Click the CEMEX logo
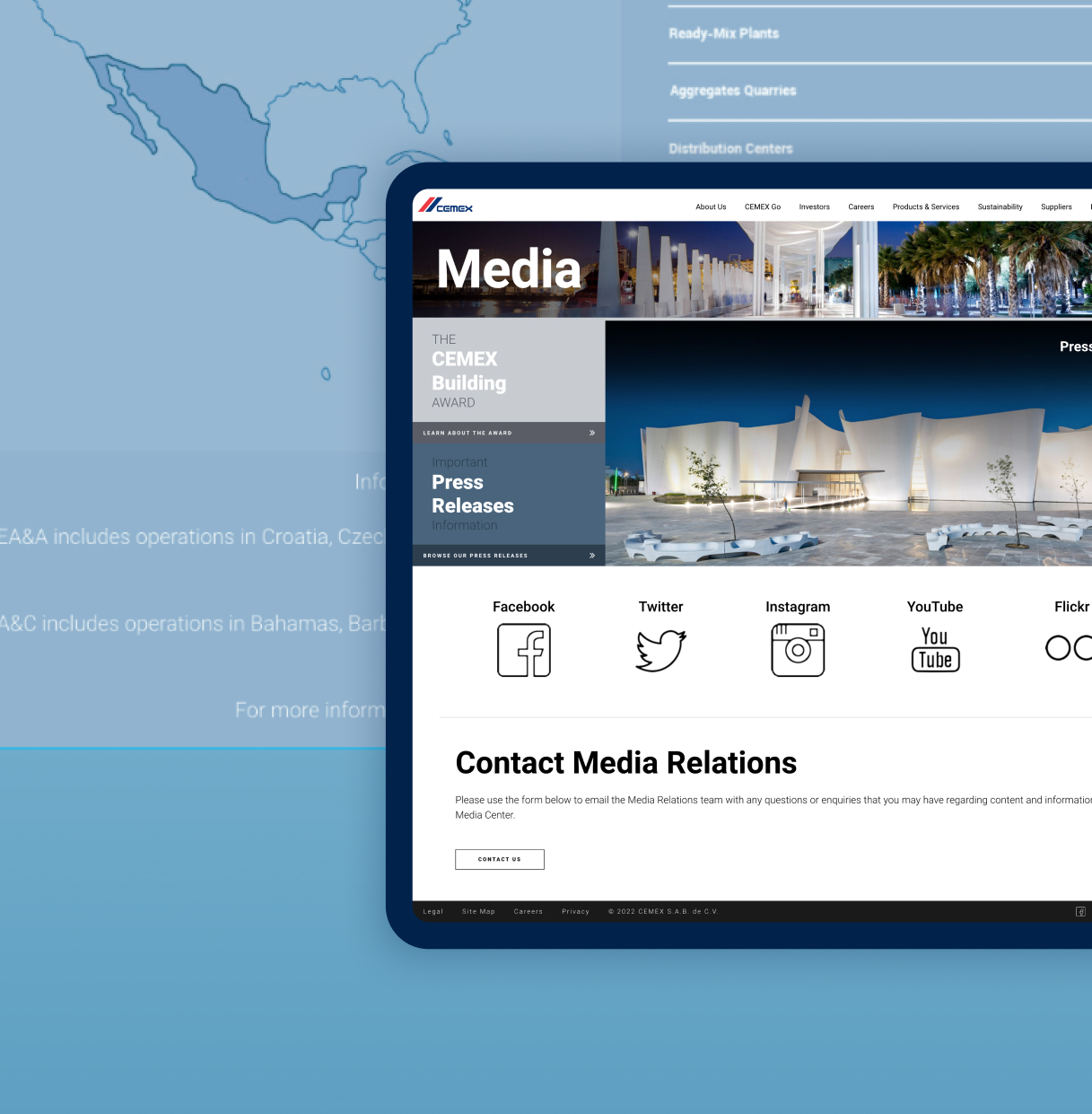The height and width of the screenshot is (1114, 1092). point(446,206)
